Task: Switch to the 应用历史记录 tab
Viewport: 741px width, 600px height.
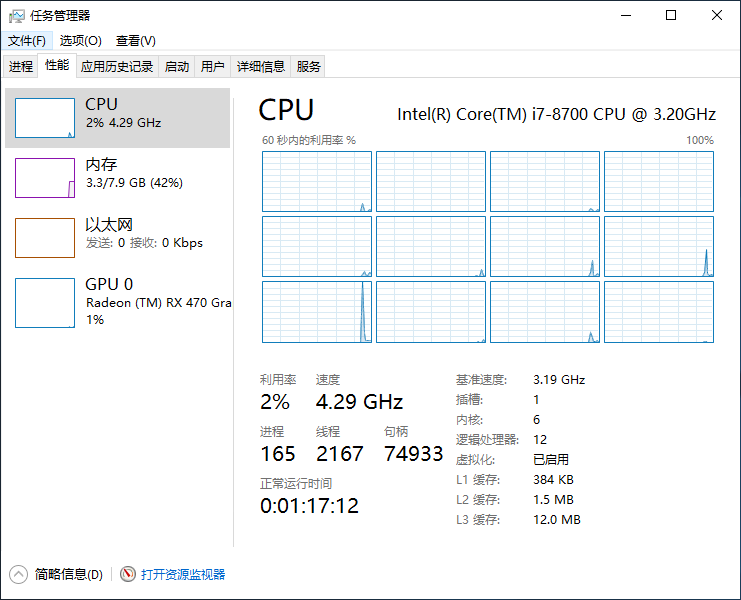Action: [x=117, y=67]
